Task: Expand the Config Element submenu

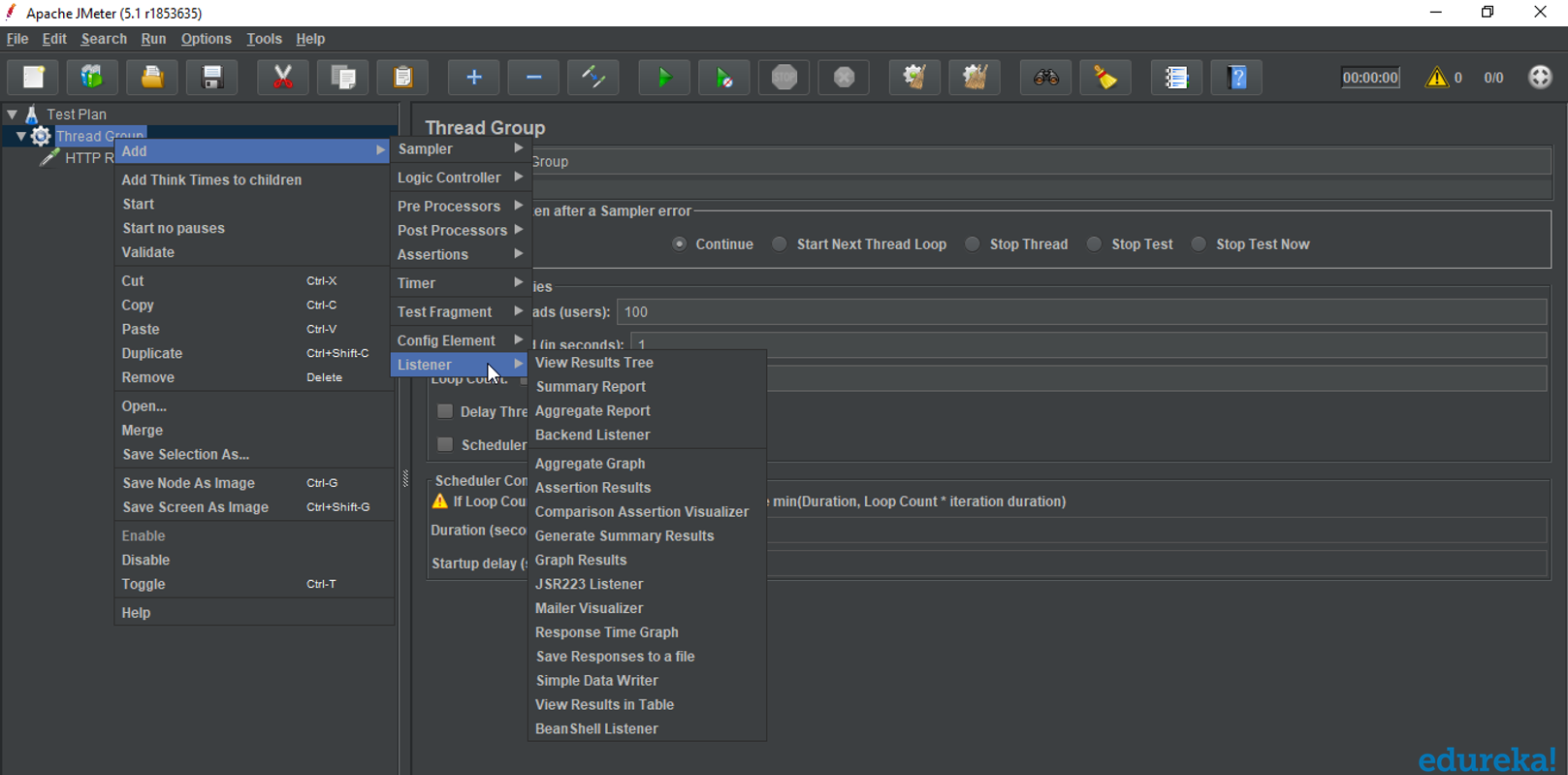Action: [459, 340]
